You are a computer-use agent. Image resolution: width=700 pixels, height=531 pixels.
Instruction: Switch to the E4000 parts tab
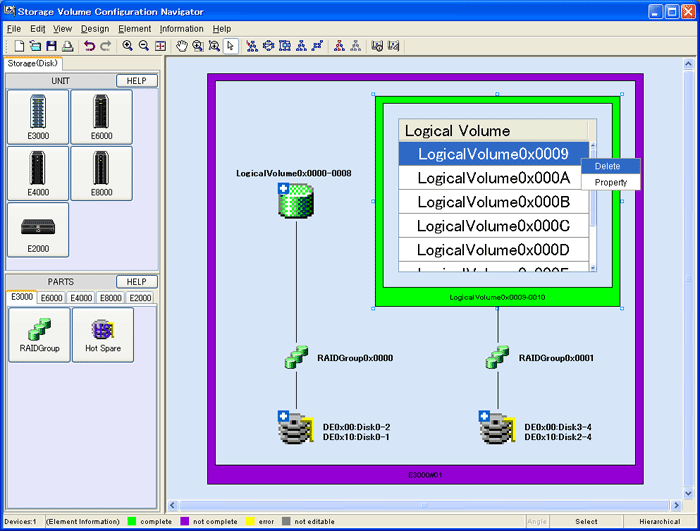(x=81, y=298)
